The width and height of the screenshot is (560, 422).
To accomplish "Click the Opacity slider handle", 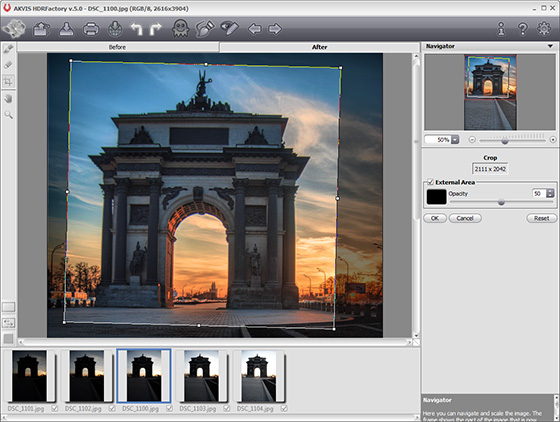I will click(x=501, y=202).
